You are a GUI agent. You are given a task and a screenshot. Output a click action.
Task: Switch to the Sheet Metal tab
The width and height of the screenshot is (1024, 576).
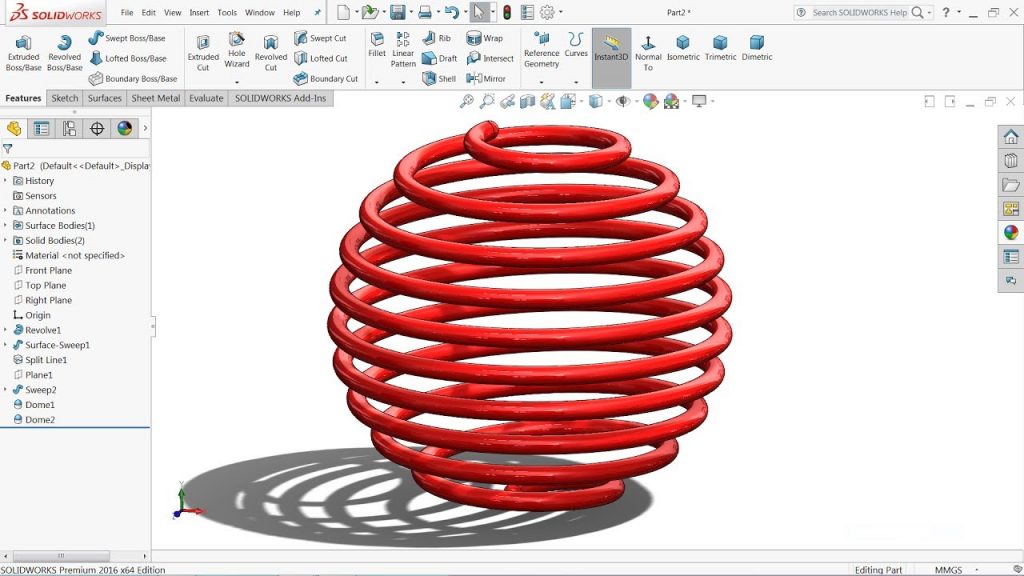click(156, 98)
